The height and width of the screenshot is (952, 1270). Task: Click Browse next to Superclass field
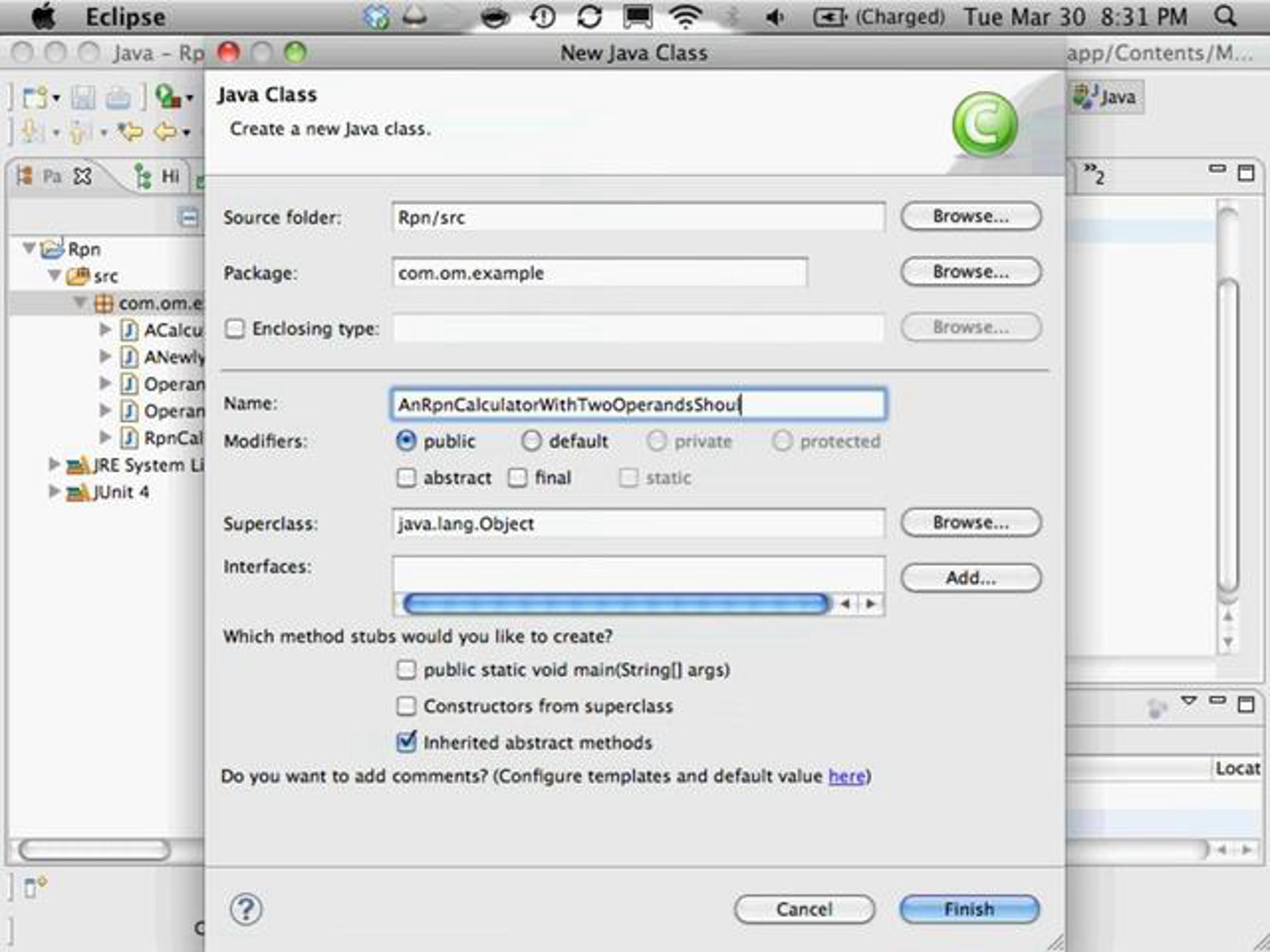point(971,523)
